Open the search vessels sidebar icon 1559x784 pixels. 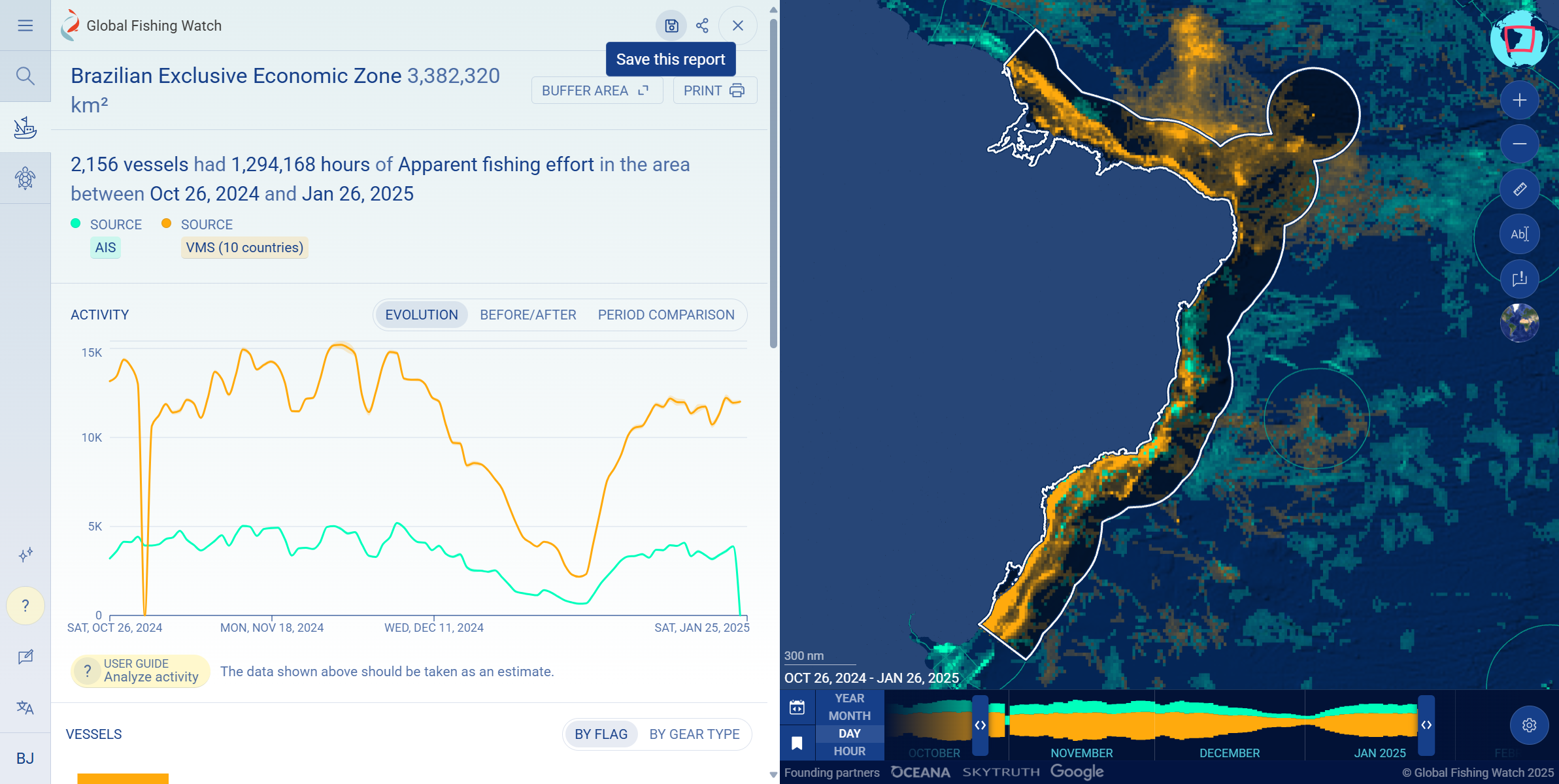pos(25,76)
